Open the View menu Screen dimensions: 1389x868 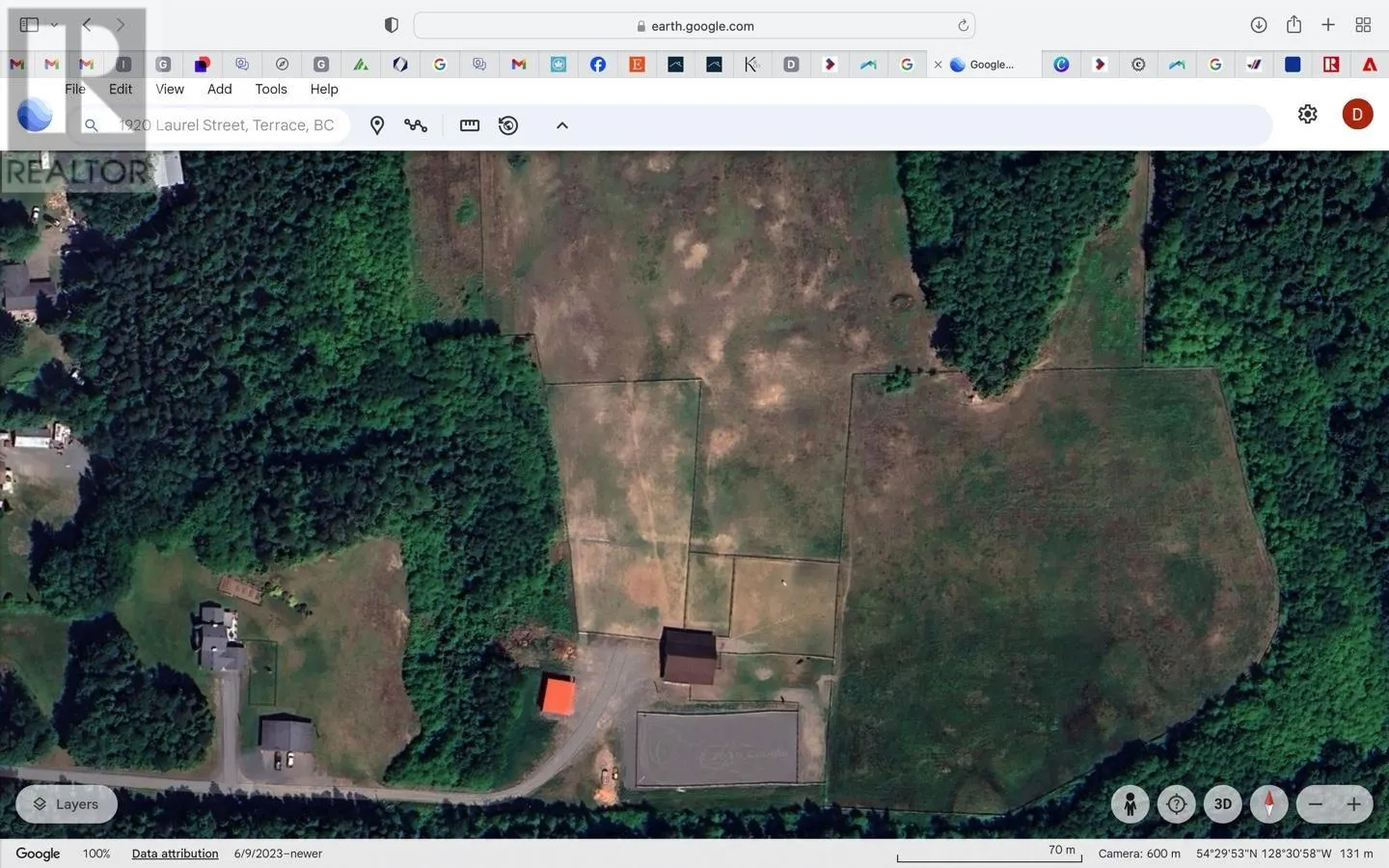coord(170,89)
